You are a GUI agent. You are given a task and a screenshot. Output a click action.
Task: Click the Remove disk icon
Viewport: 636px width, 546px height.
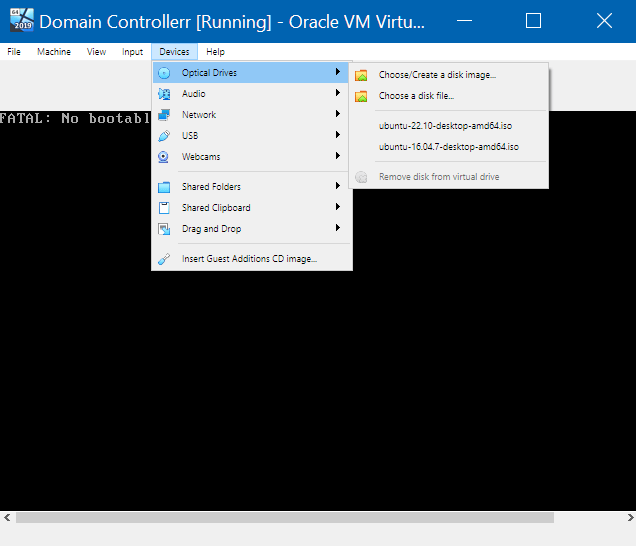click(361, 177)
